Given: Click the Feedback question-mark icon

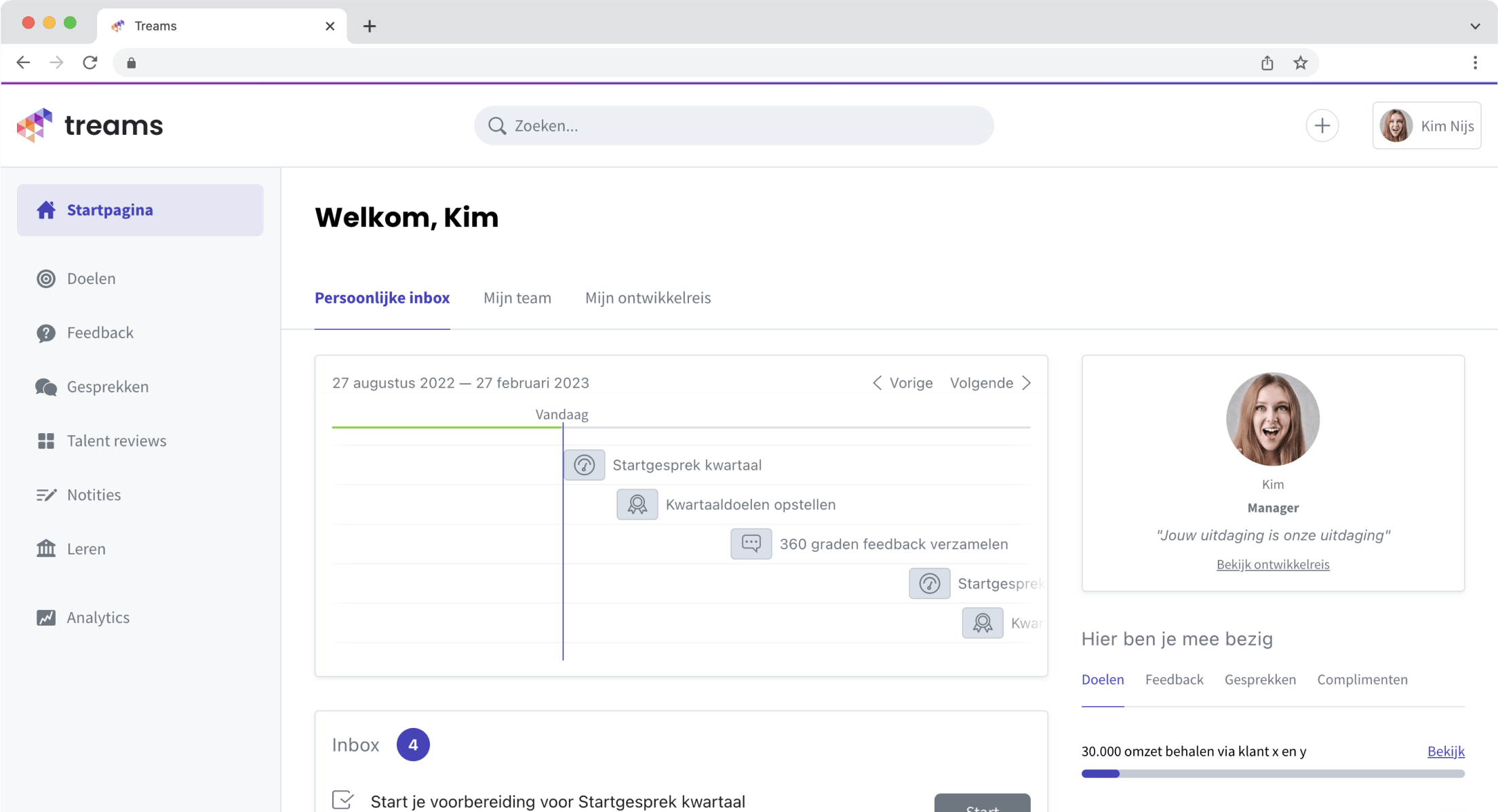Looking at the screenshot, I should (45, 333).
